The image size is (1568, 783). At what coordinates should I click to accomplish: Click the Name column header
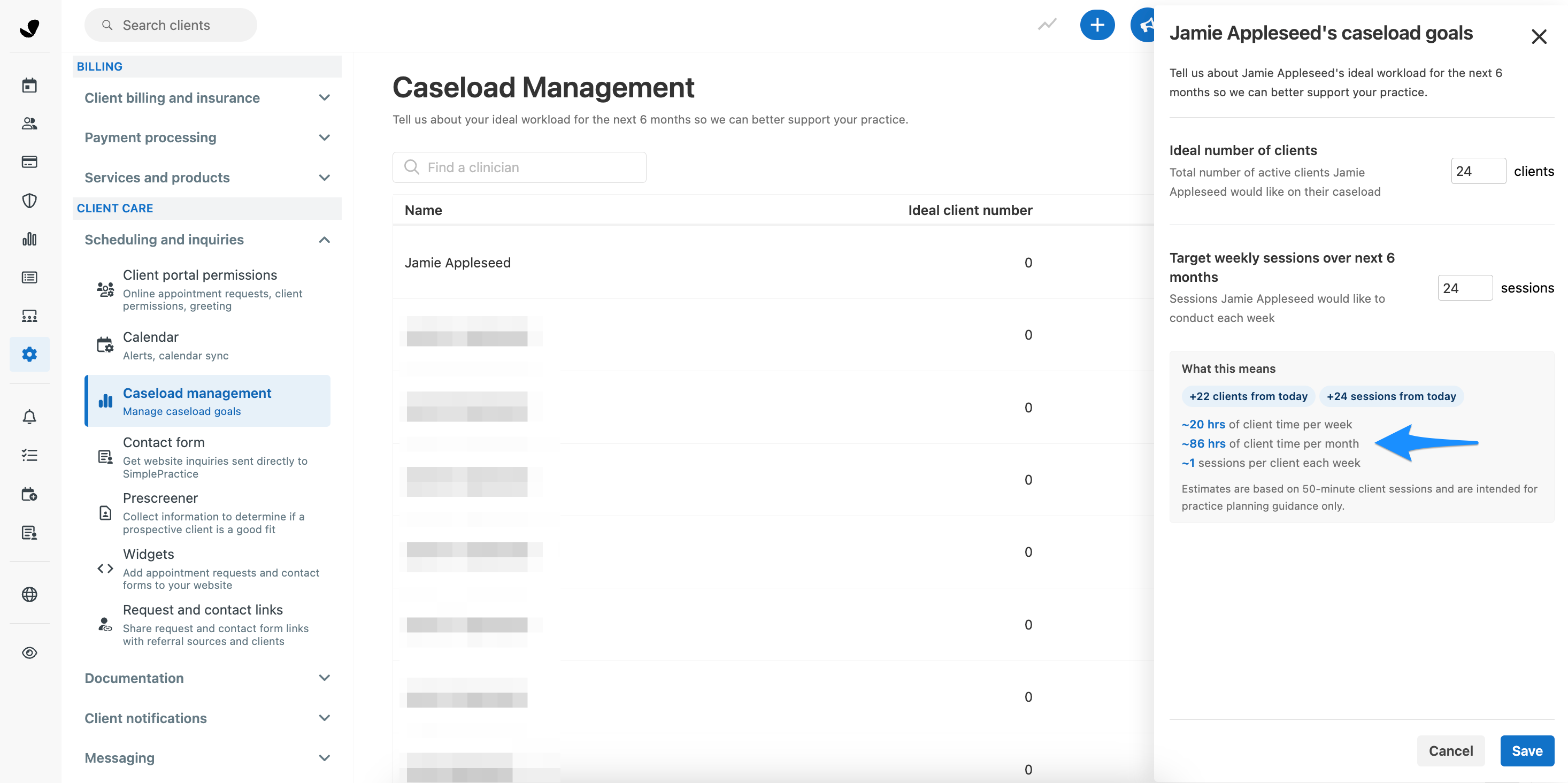coord(424,210)
